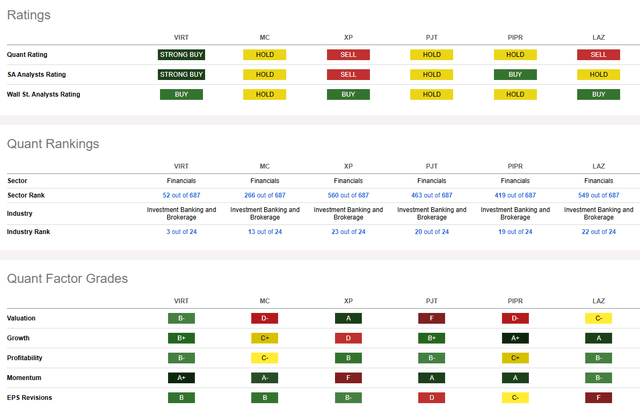
Task: Click LAZ SA Analysts Rating HOLD badge
Action: [598, 75]
